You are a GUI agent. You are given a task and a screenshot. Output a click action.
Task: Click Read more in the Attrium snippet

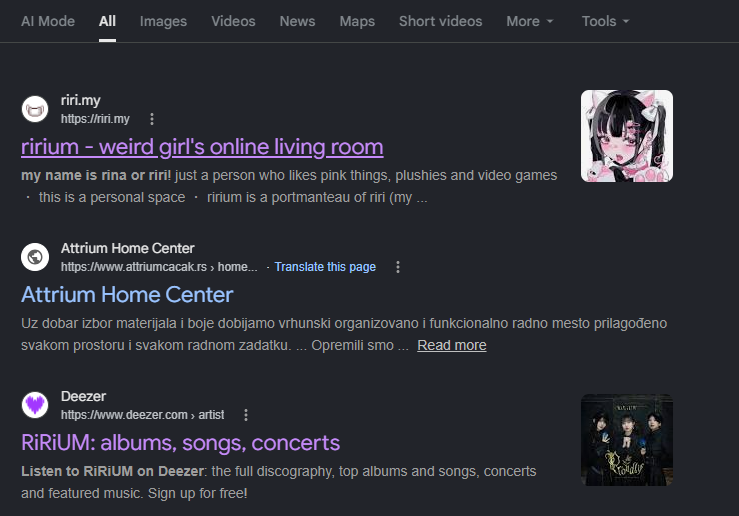click(452, 345)
